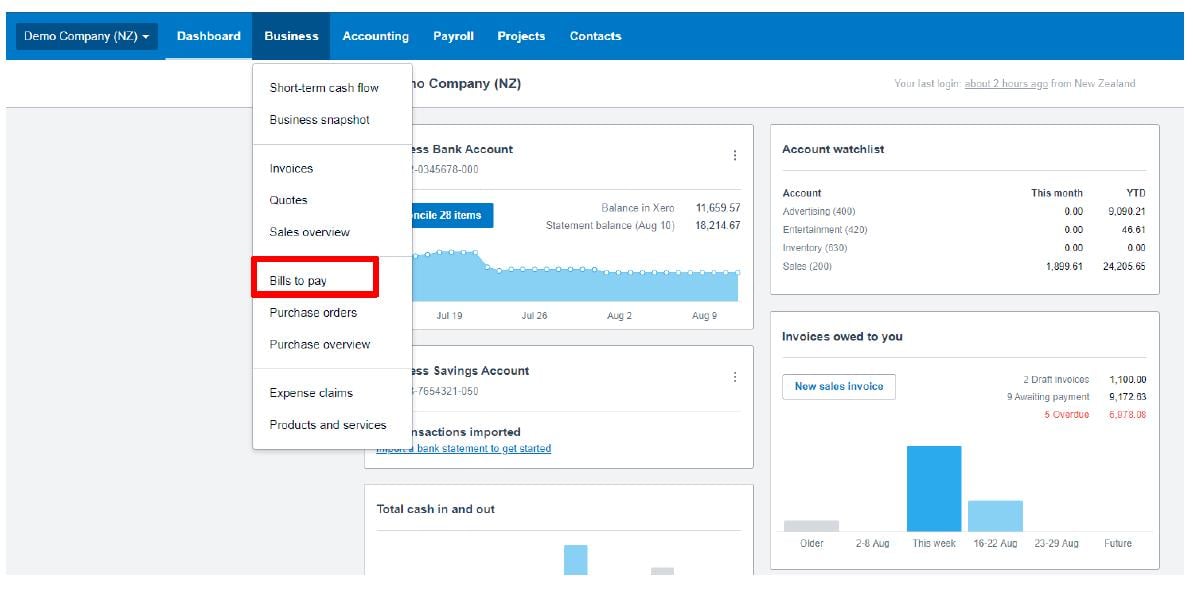Go to the Contacts tab
The width and height of the screenshot is (1193, 591).
[x=595, y=36]
